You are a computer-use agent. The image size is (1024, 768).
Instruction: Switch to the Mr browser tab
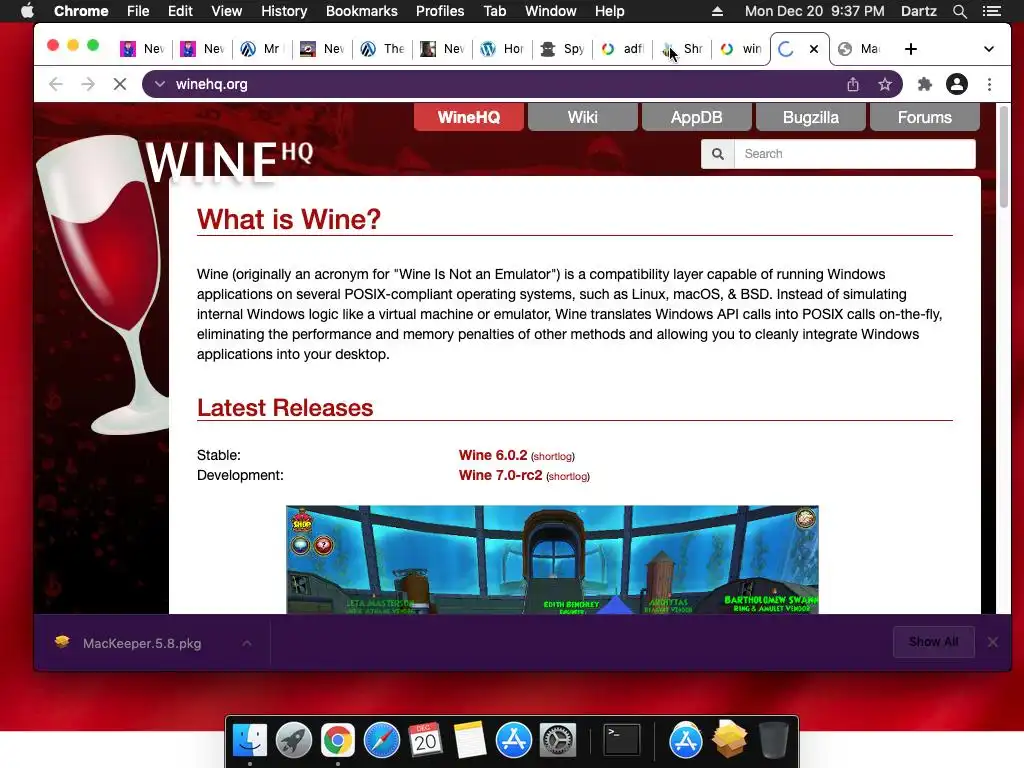click(262, 49)
